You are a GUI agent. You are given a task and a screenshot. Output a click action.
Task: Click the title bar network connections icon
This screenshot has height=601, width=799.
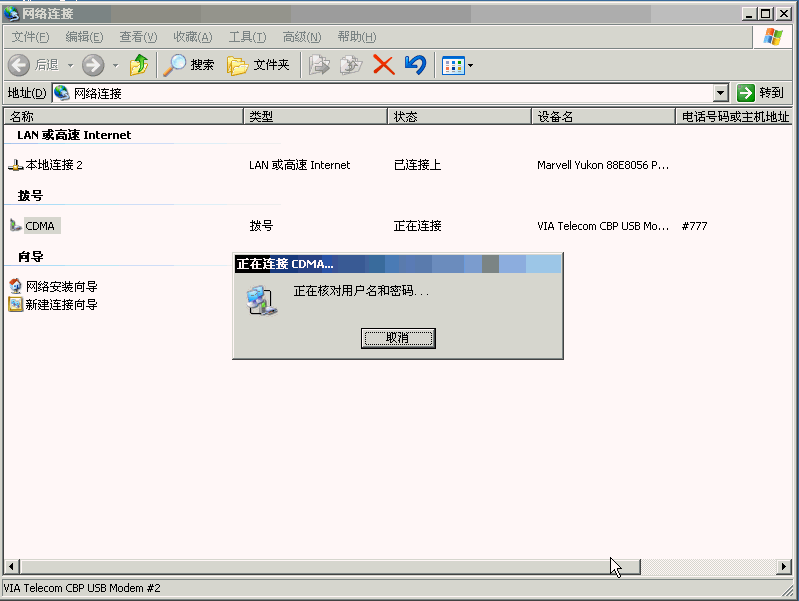point(11,14)
